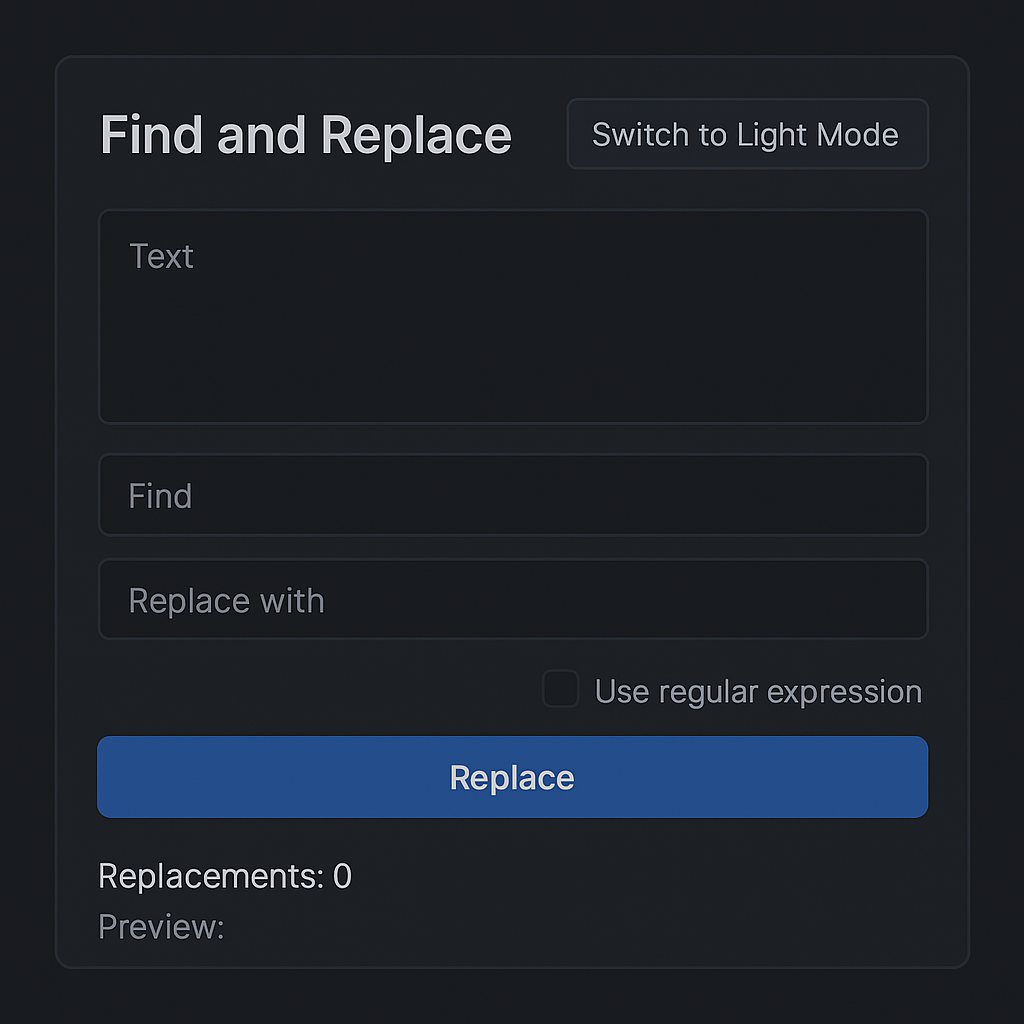Activate the replacement text field

coord(512,600)
